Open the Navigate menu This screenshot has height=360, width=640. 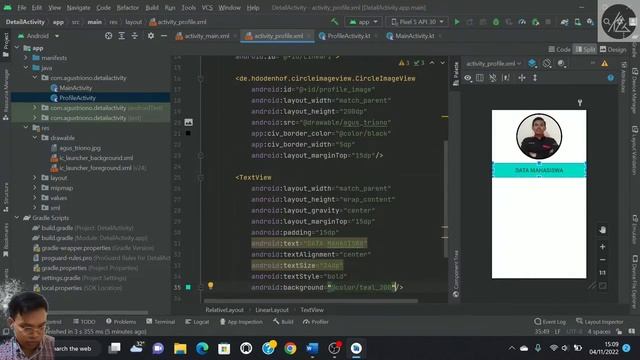click(x=78, y=8)
